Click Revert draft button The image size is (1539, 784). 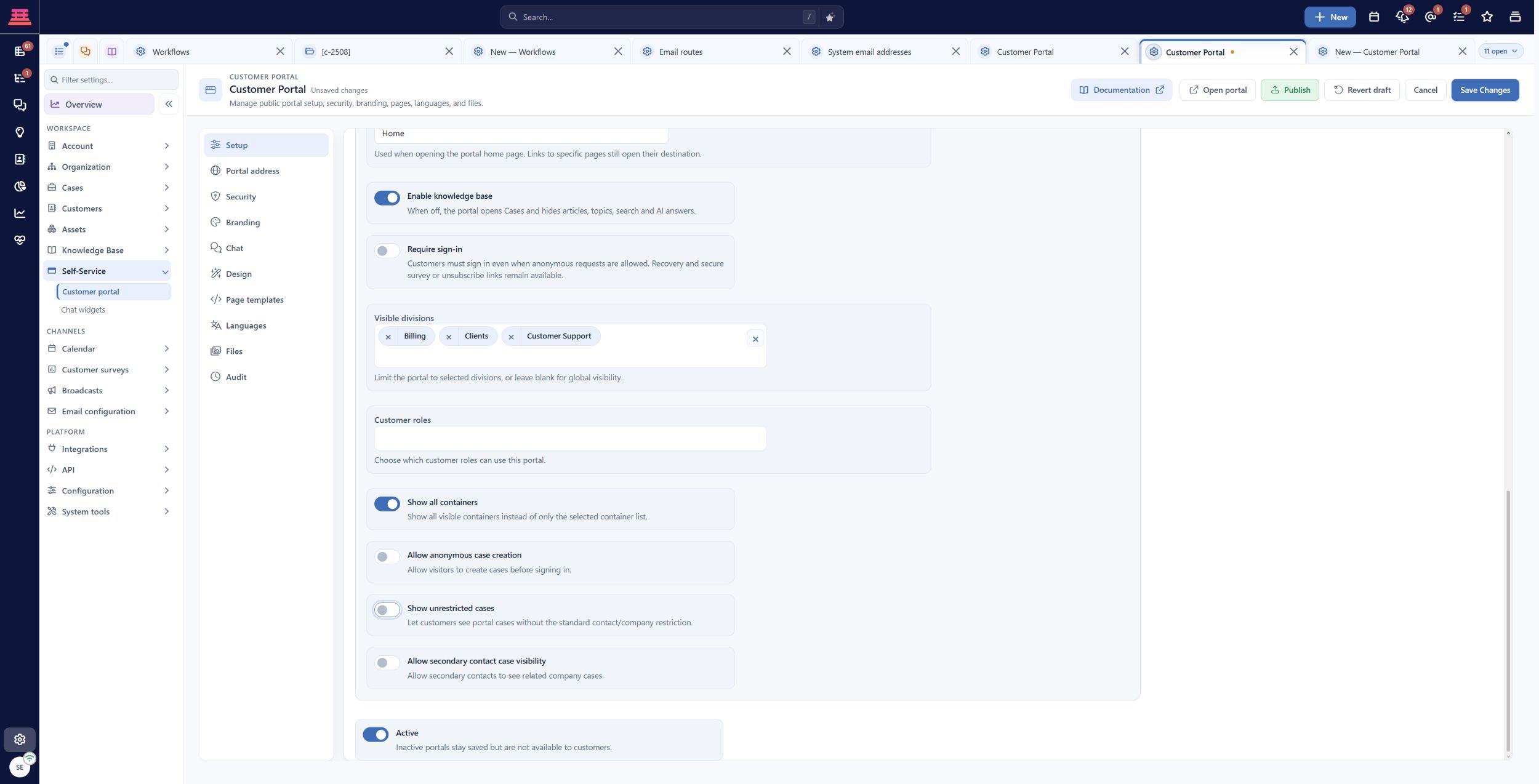click(x=1362, y=90)
